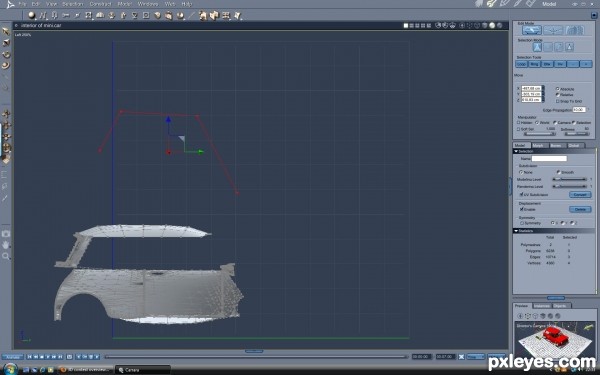
Task: Click the plus grow-selection button
Action: click(586, 64)
